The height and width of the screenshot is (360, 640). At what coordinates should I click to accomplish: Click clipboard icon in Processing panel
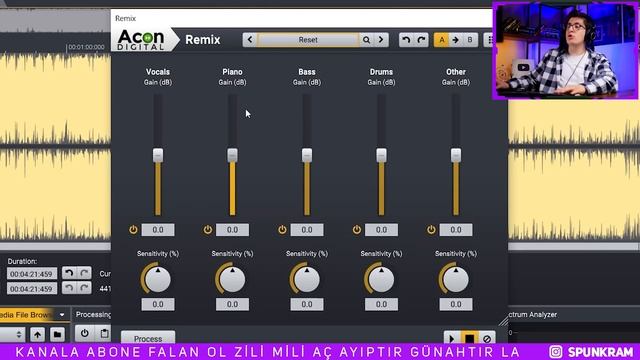104,333
